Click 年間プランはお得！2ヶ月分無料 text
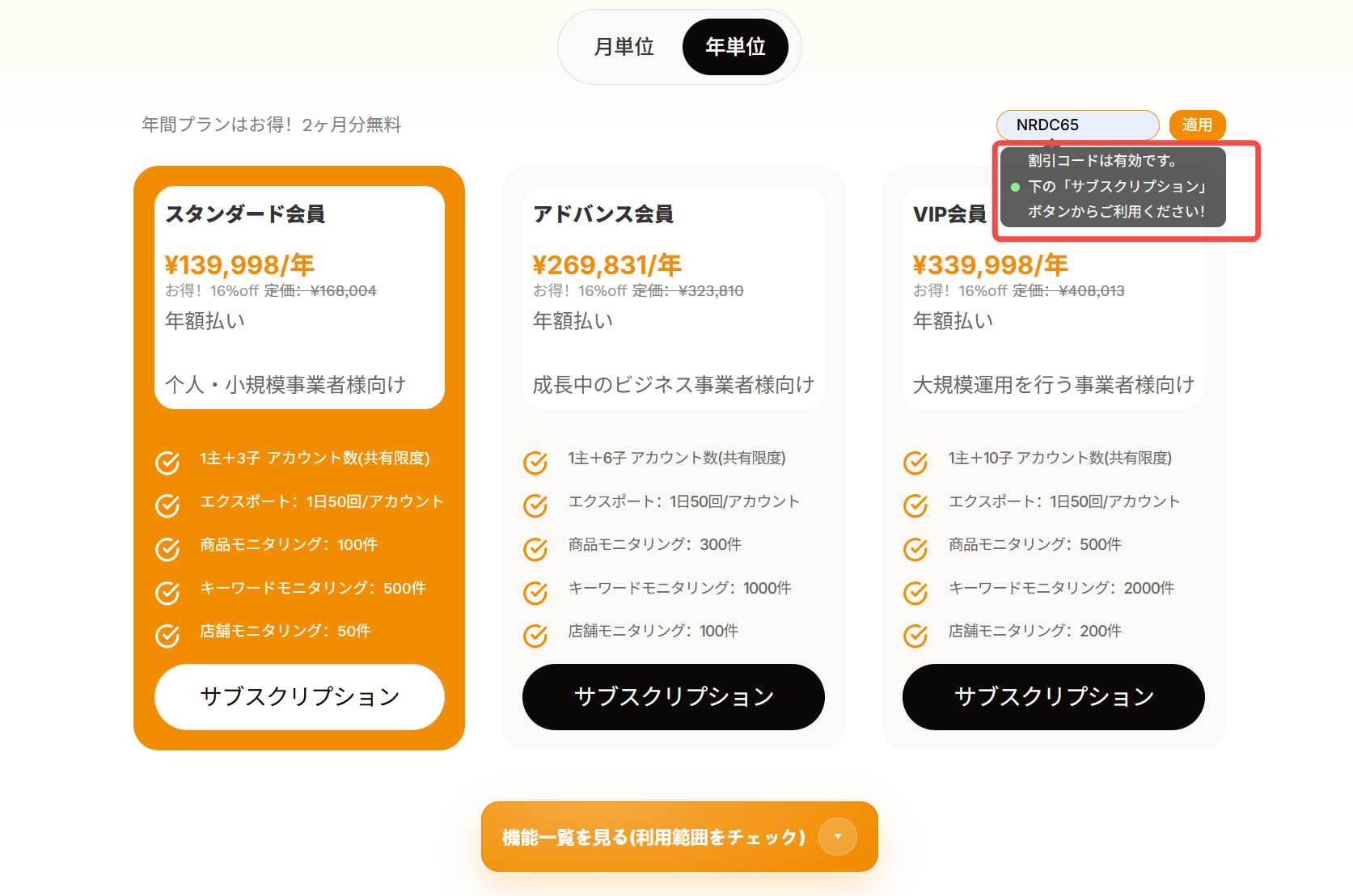 pyautogui.click(x=272, y=125)
